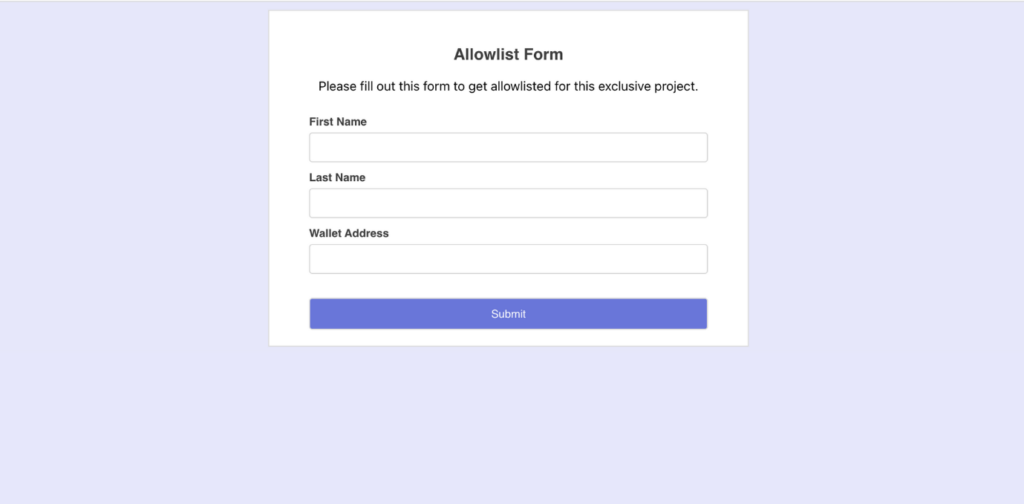
Task: Click the "Allowlist Form" heading
Action: coord(508,54)
